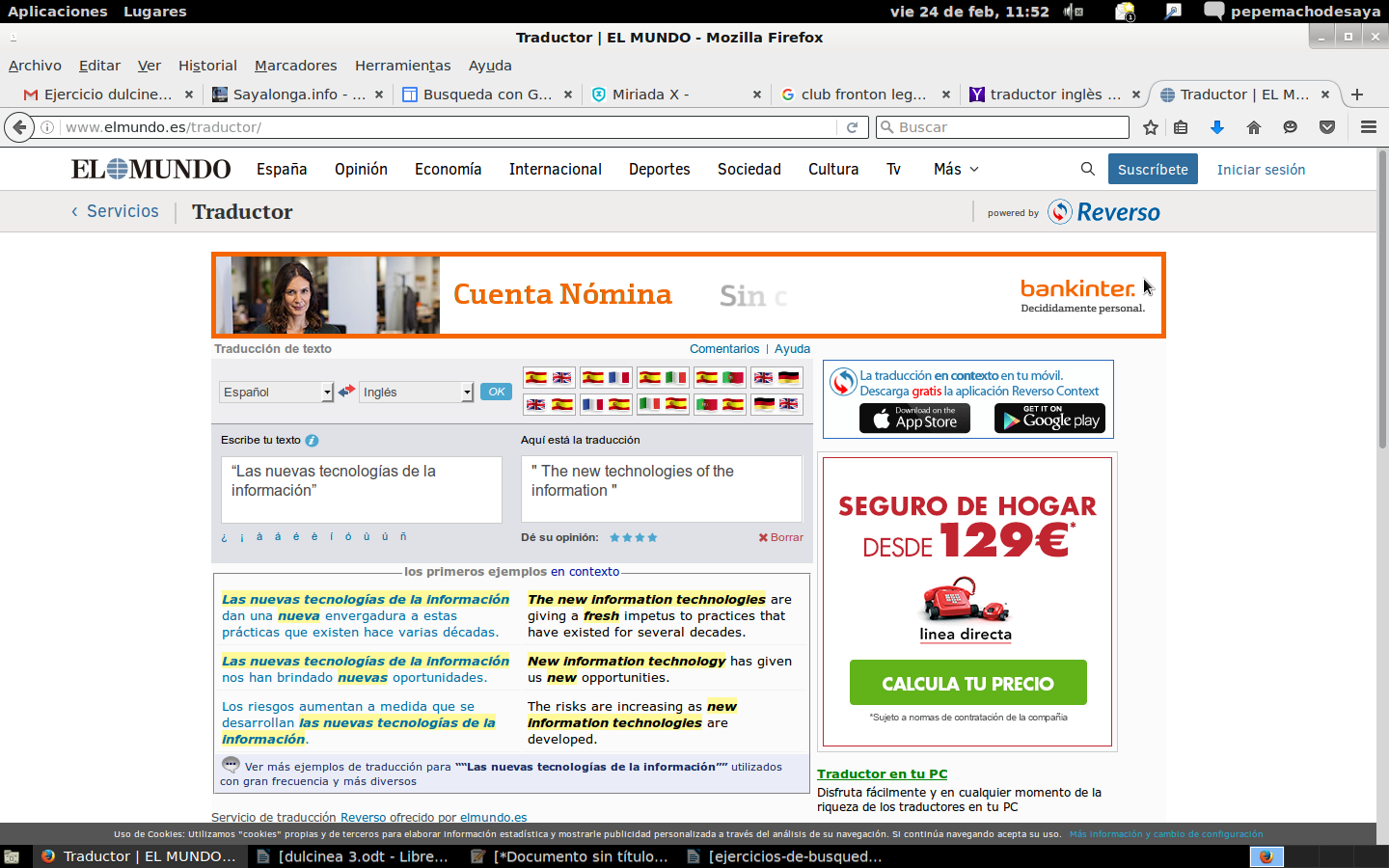
Task: Choose Portuguese to Spanish flag pair
Action: pyautogui.click(x=720, y=404)
